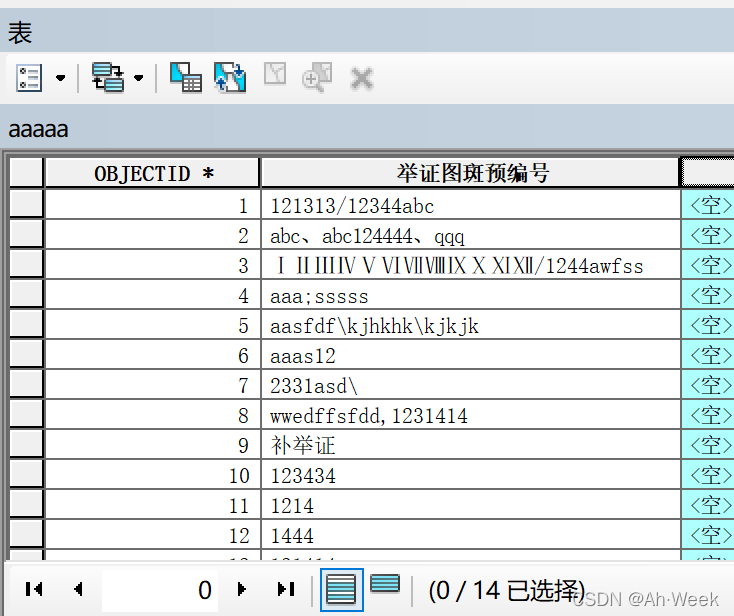Click the Zoom To Selected icon

(x=317, y=77)
